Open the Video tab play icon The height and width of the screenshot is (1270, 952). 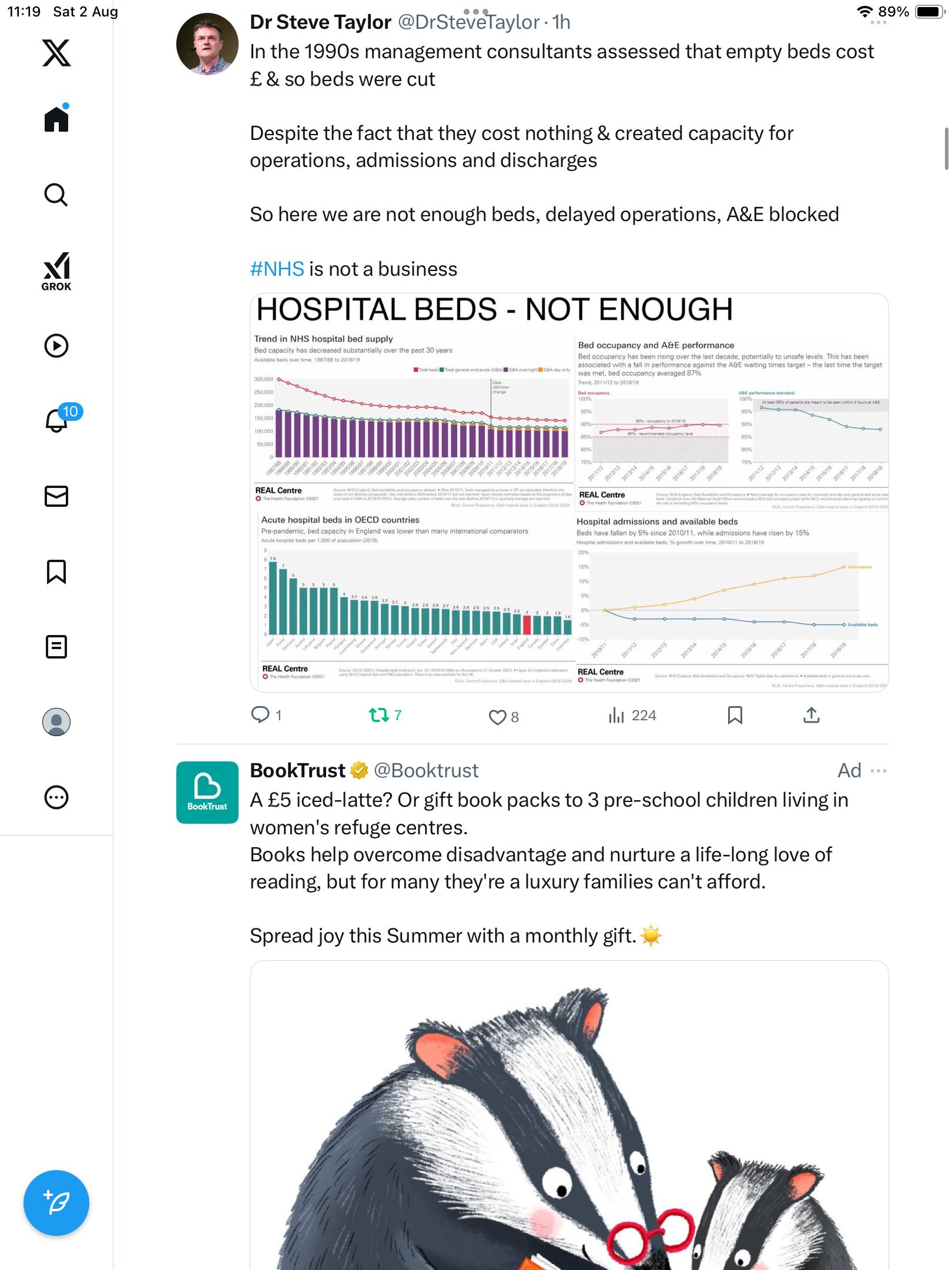pos(56,346)
